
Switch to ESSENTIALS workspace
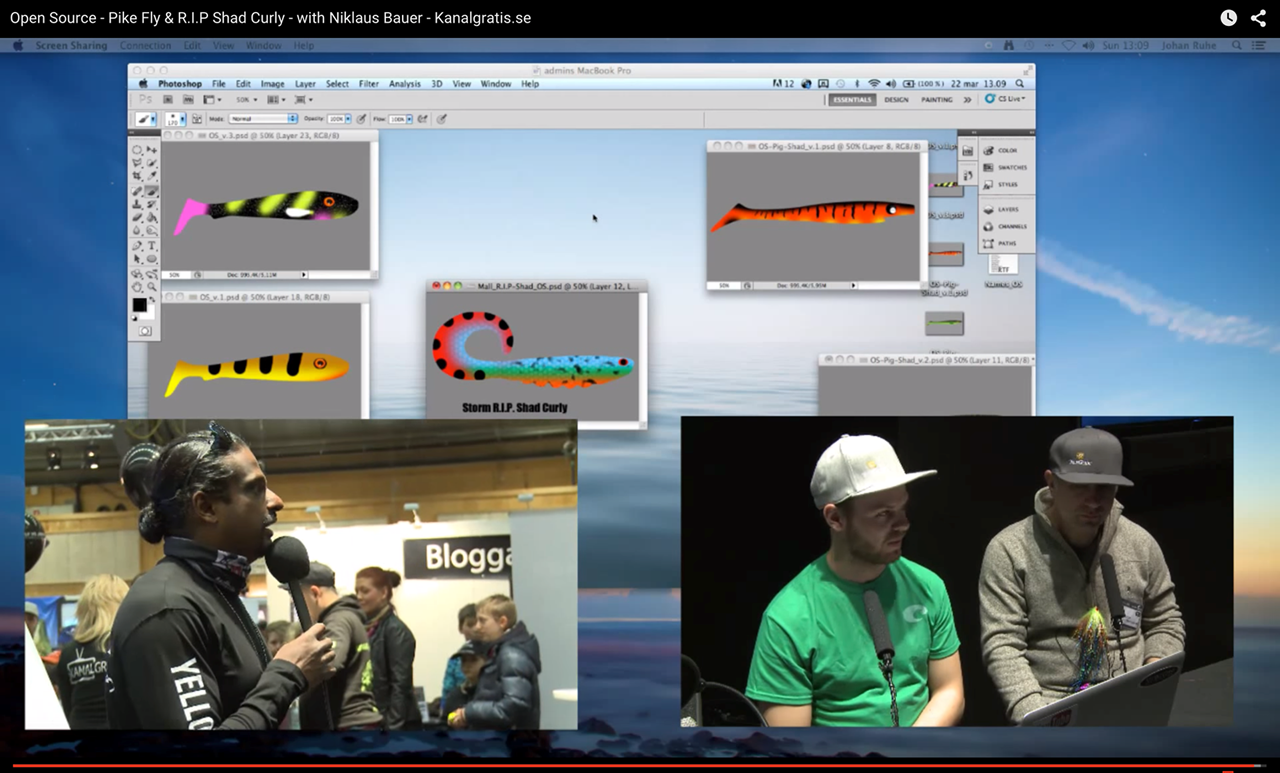[852, 100]
